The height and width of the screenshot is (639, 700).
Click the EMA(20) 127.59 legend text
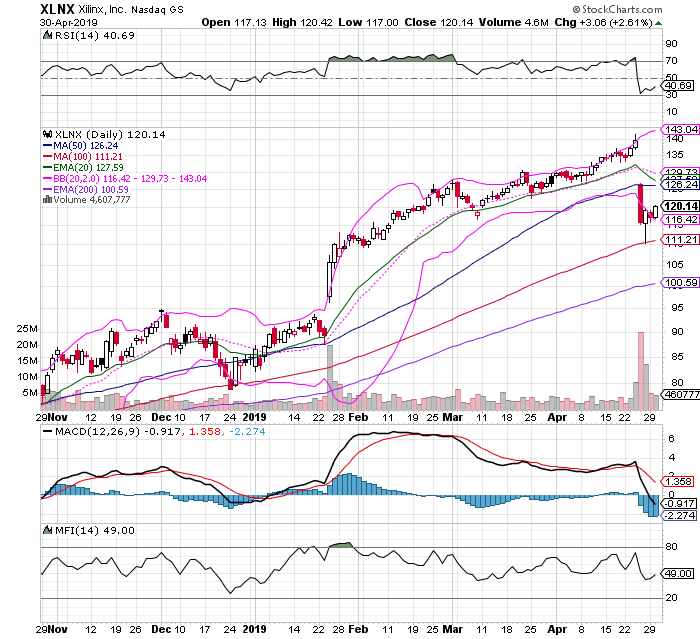tap(88, 167)
